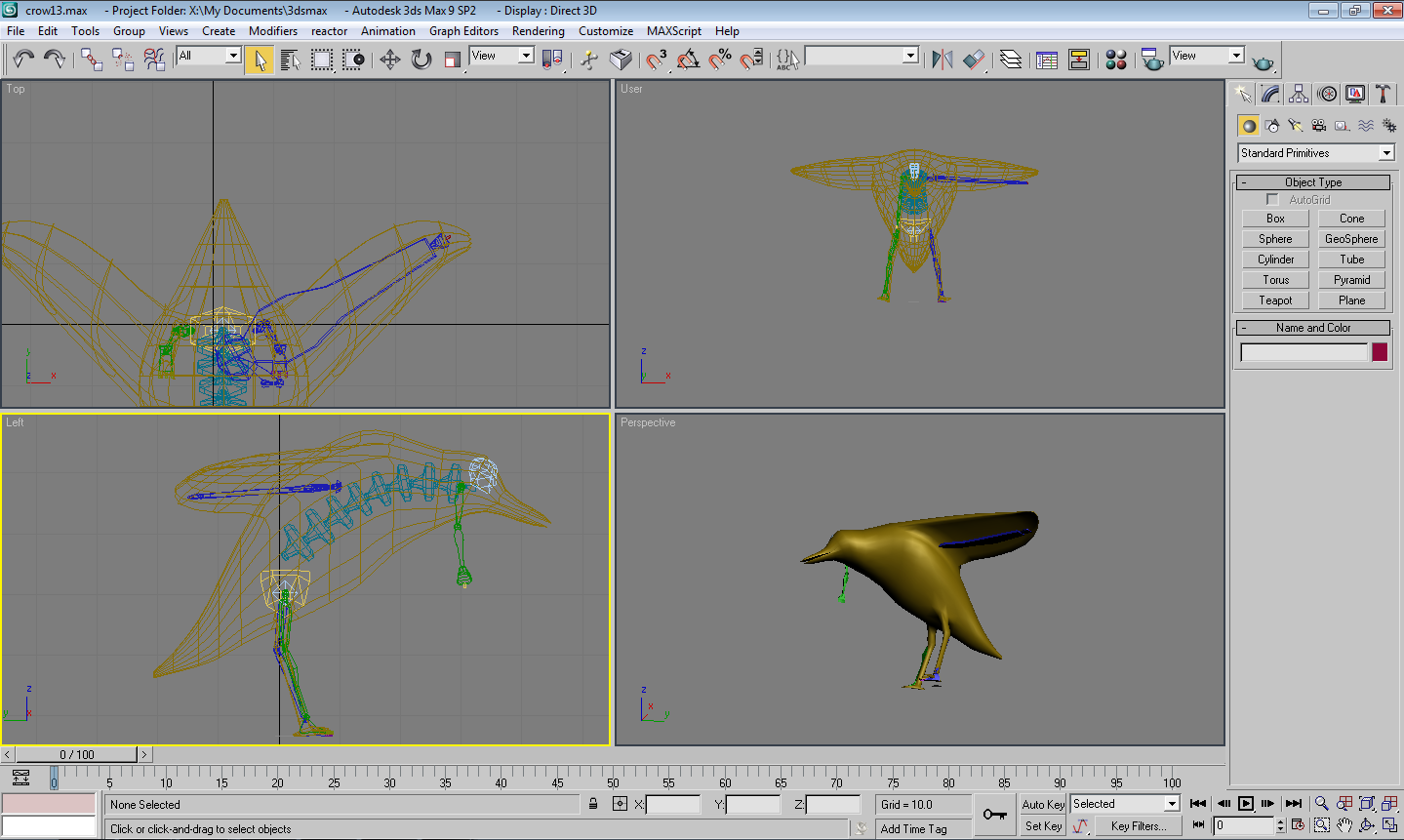
Task: Select the Move tool in the toolbar
Action: pyautogui.click(x=389, y=60)
